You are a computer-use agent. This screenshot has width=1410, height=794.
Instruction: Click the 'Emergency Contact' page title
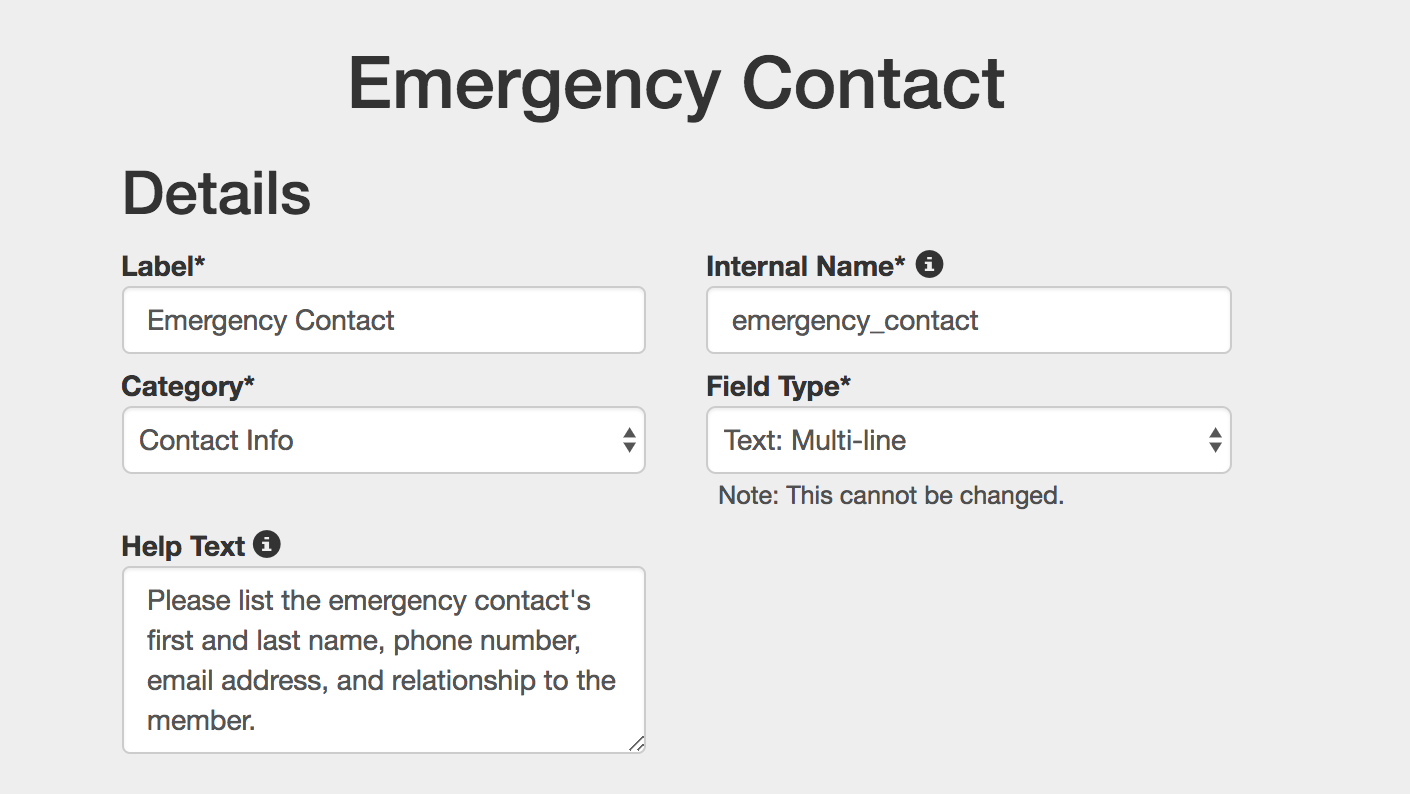(x=676, y=85)
